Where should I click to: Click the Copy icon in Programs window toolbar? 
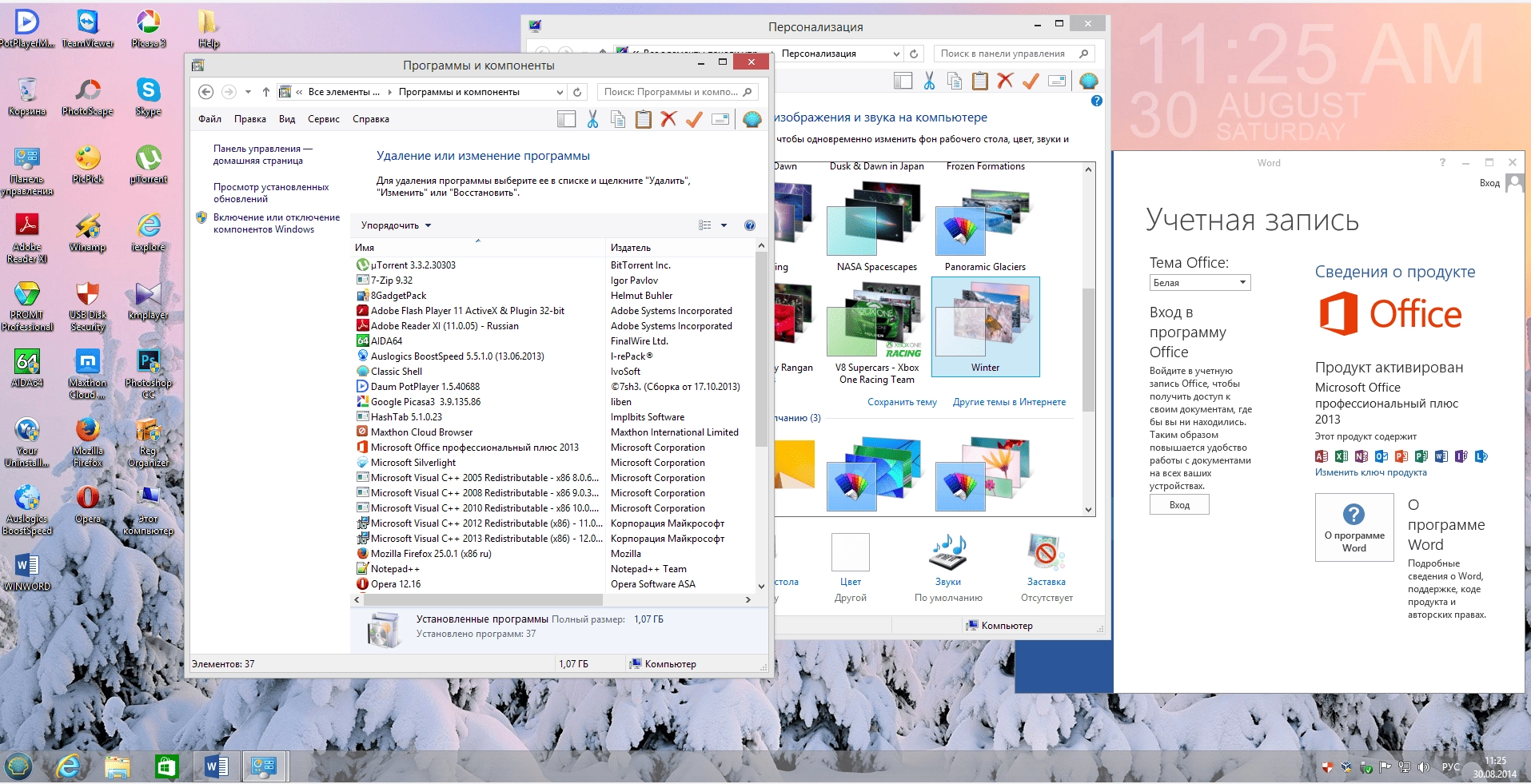coord(618,119)
